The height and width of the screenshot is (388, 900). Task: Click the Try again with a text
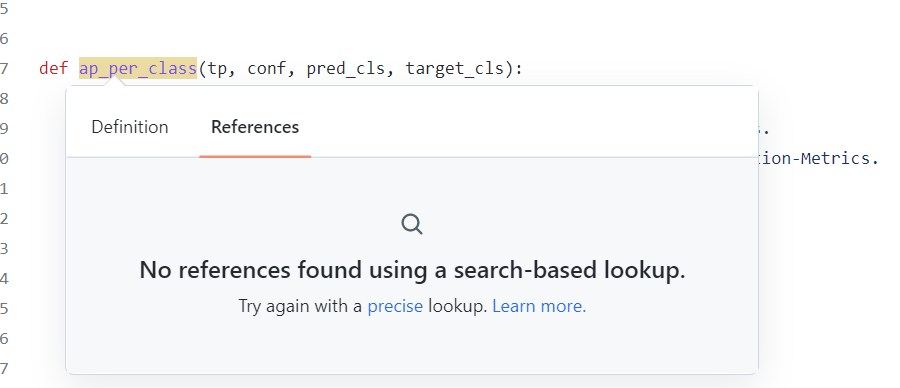301,306
